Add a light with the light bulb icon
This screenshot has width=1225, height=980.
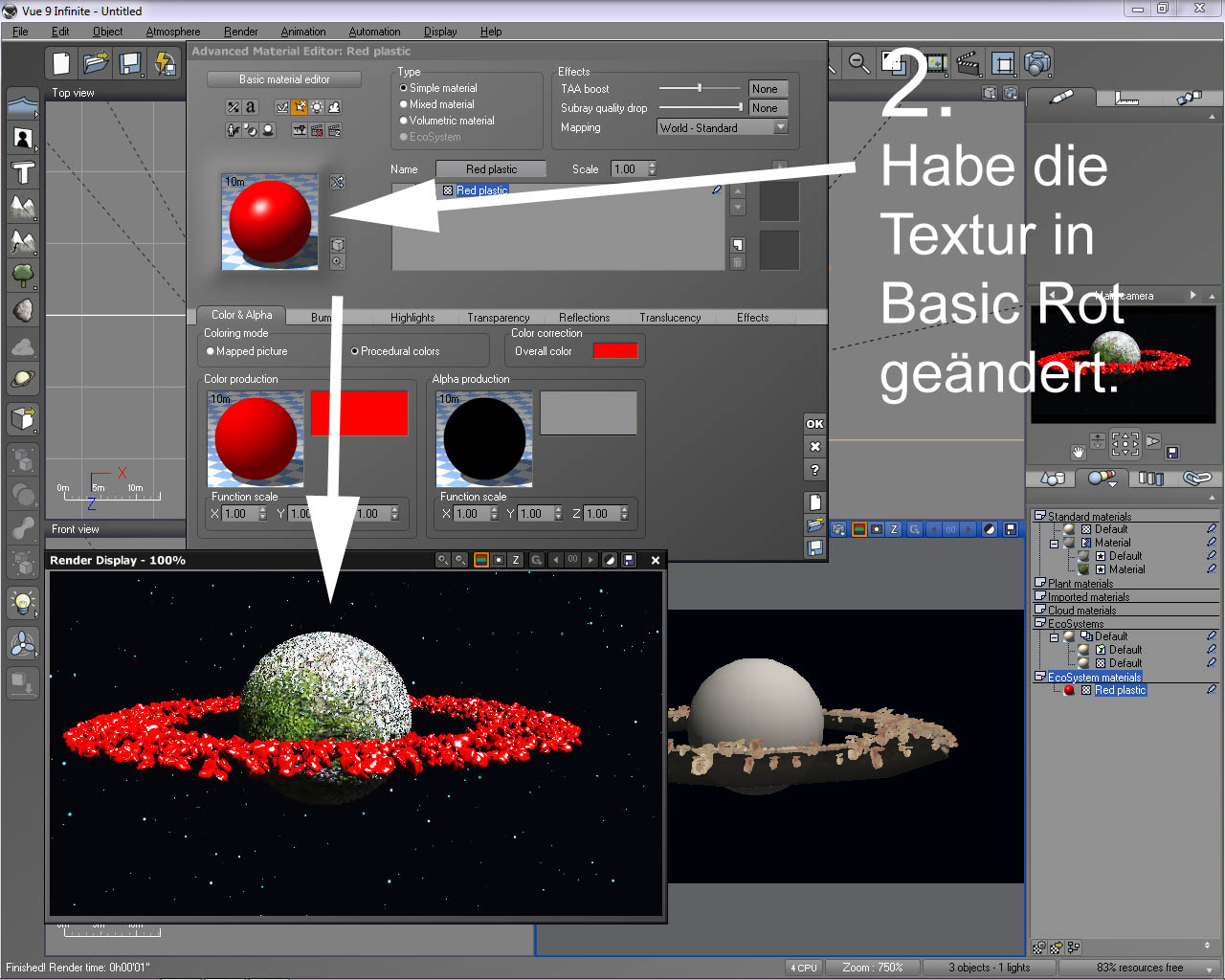pyautogui.click(x=23, y=603)
